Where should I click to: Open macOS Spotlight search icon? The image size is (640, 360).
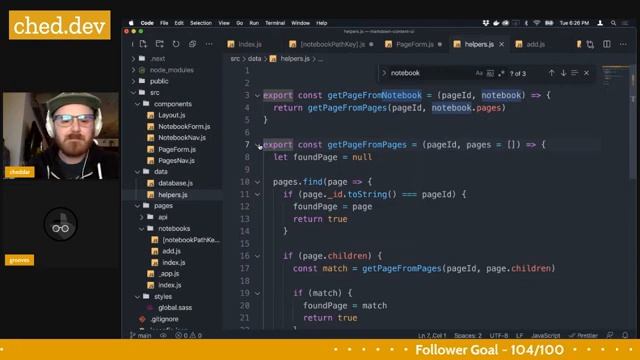pos(613,23)
